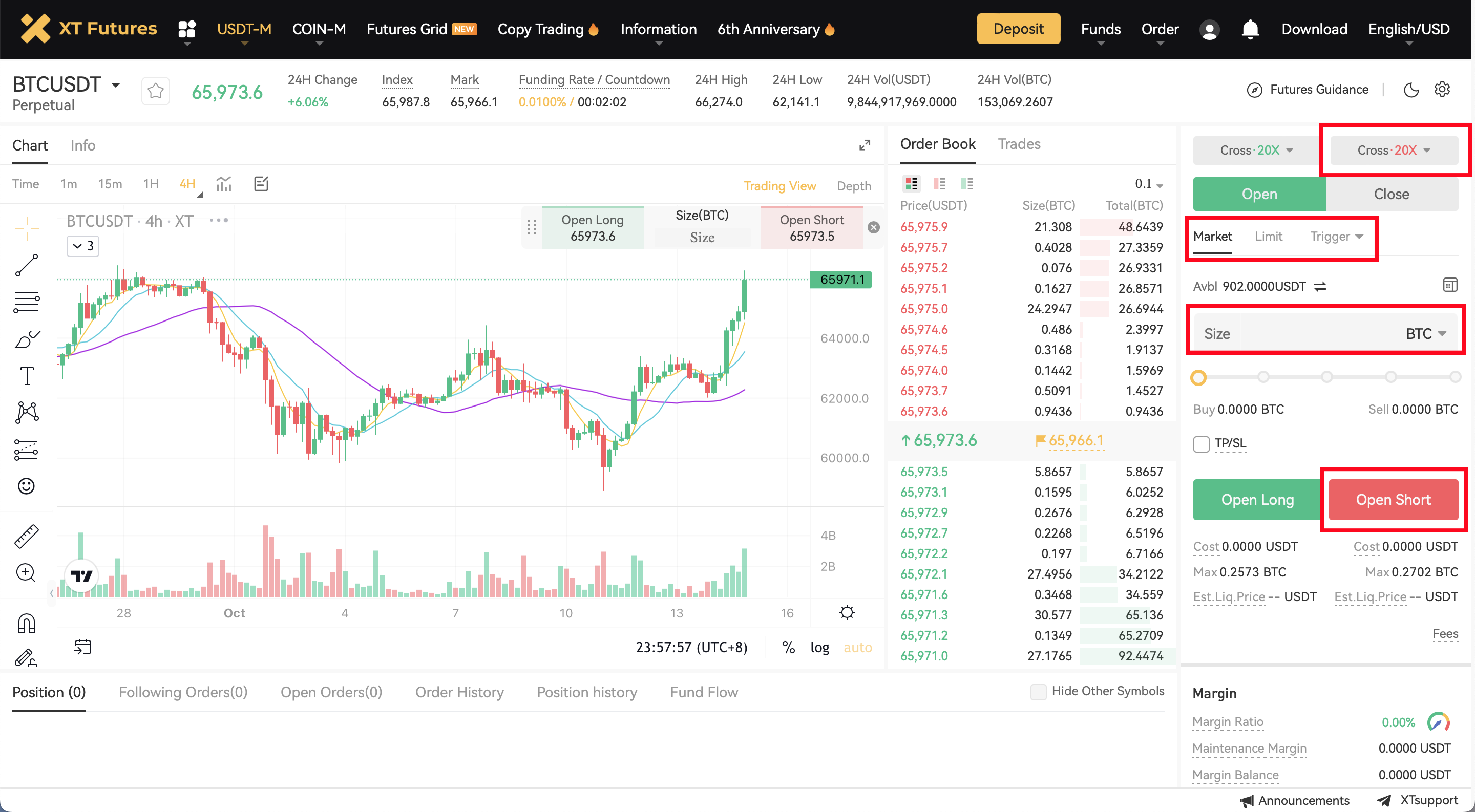Open the apps grid menu icon
This screenshot has width=1475, height=812.
tap(186, 29)
